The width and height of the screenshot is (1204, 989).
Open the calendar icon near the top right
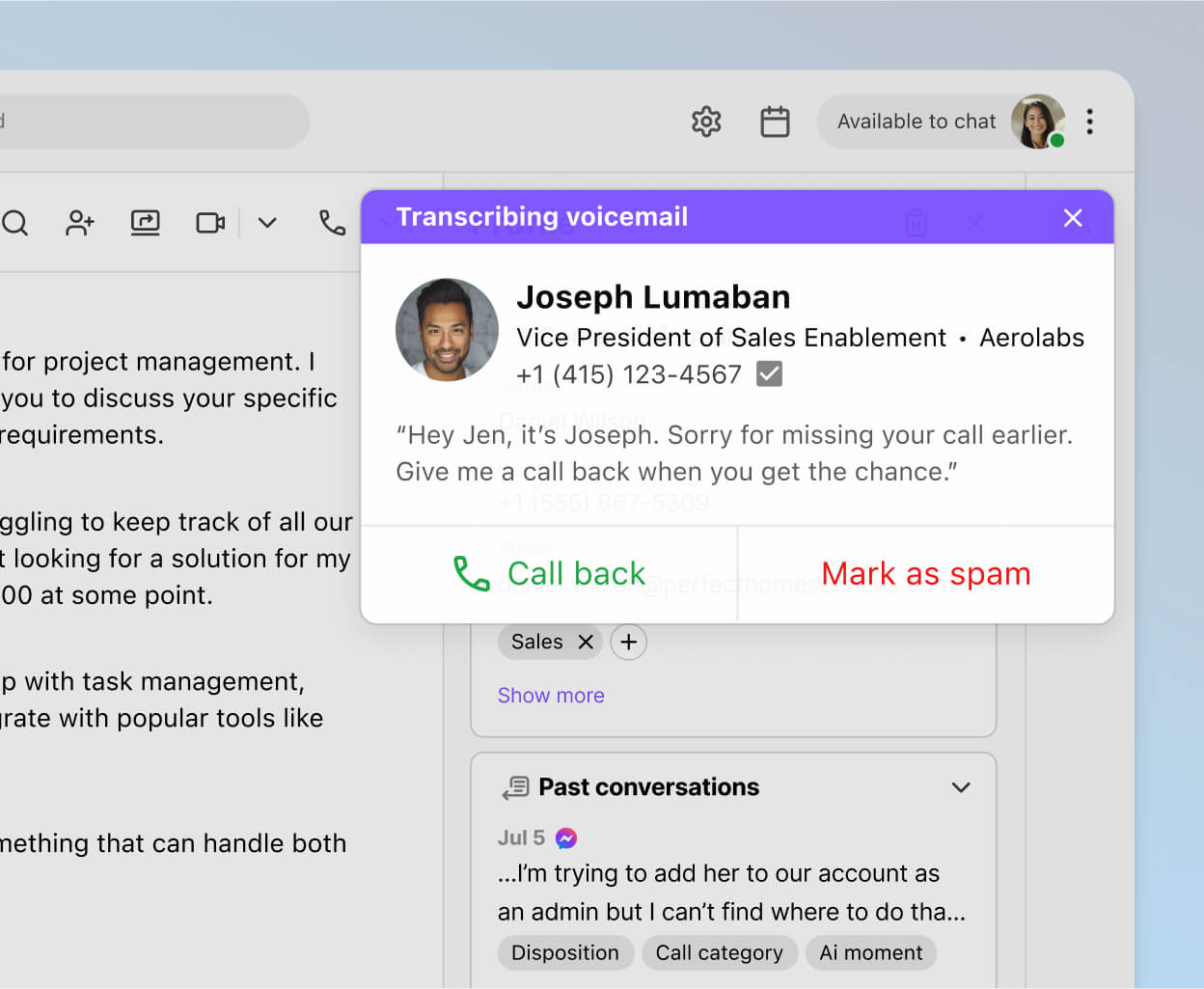[x=776, y=122]
